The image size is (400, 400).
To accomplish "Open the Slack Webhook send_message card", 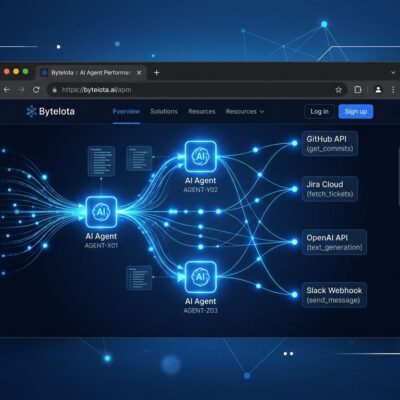I will pos(334,295).
